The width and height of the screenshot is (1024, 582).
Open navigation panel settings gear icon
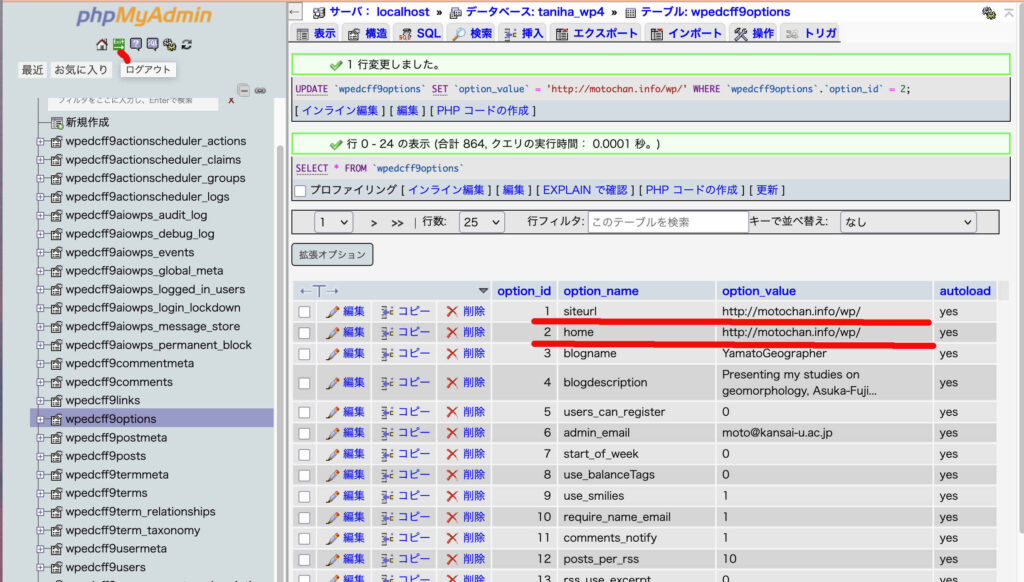[170, 44]
